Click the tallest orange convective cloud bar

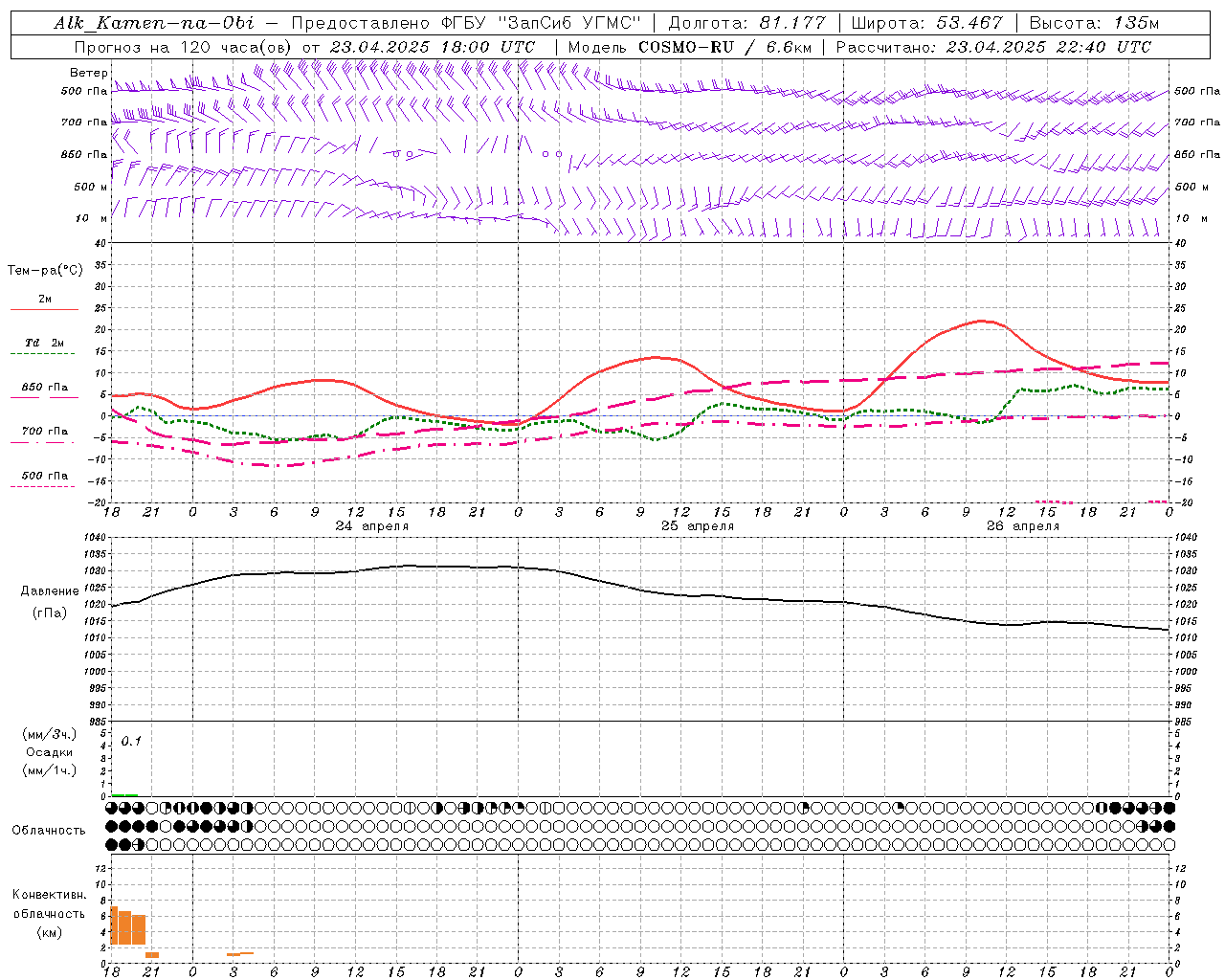click(115, 925)
